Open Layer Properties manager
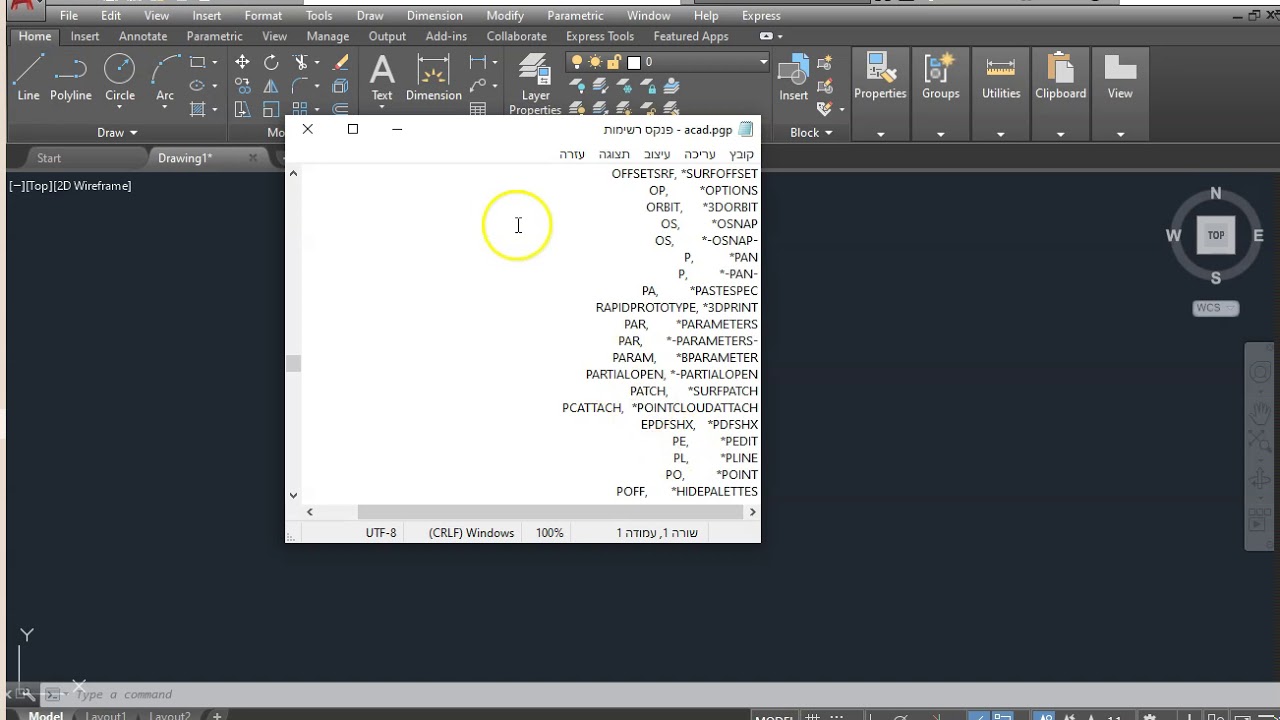This screenshot has width=1280, height=720. click(535, 84)
